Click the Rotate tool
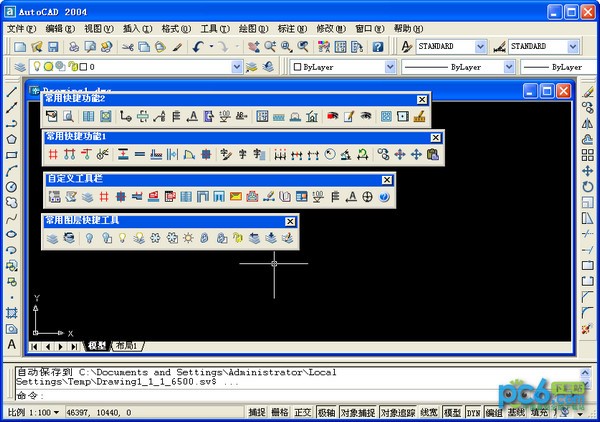The width and height of the screenshot is (600, 422). 587,187
